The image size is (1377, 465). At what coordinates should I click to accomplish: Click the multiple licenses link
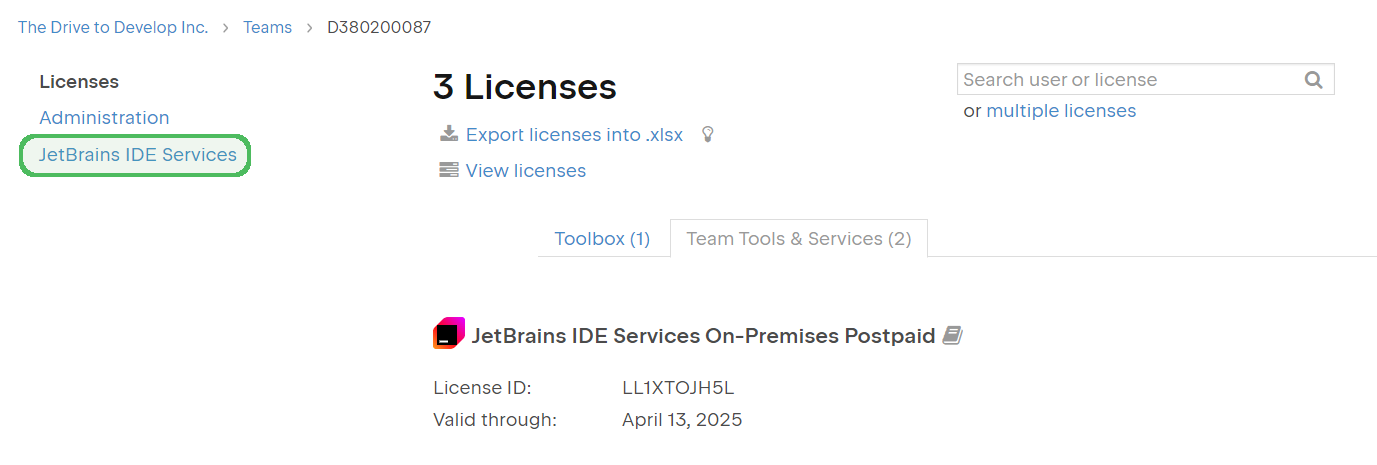click(1061, 111)
